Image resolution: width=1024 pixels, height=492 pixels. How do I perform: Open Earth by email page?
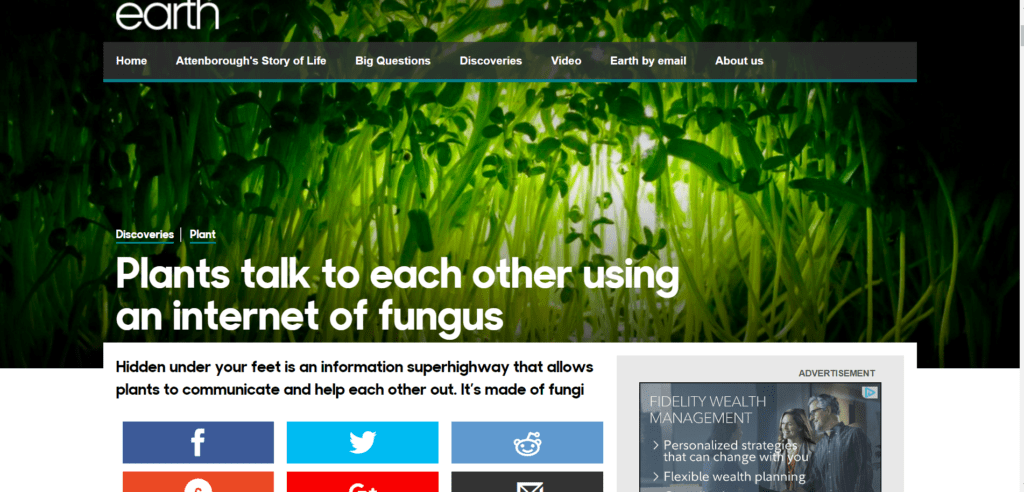[648, 61]
